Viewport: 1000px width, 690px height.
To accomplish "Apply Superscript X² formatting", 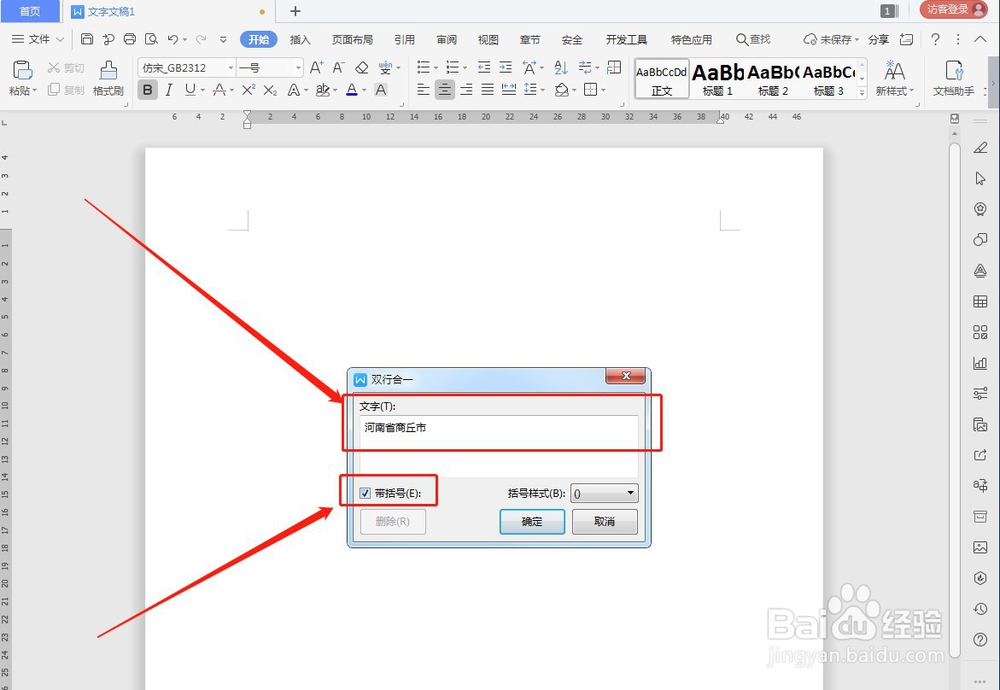I will (248, 90).
